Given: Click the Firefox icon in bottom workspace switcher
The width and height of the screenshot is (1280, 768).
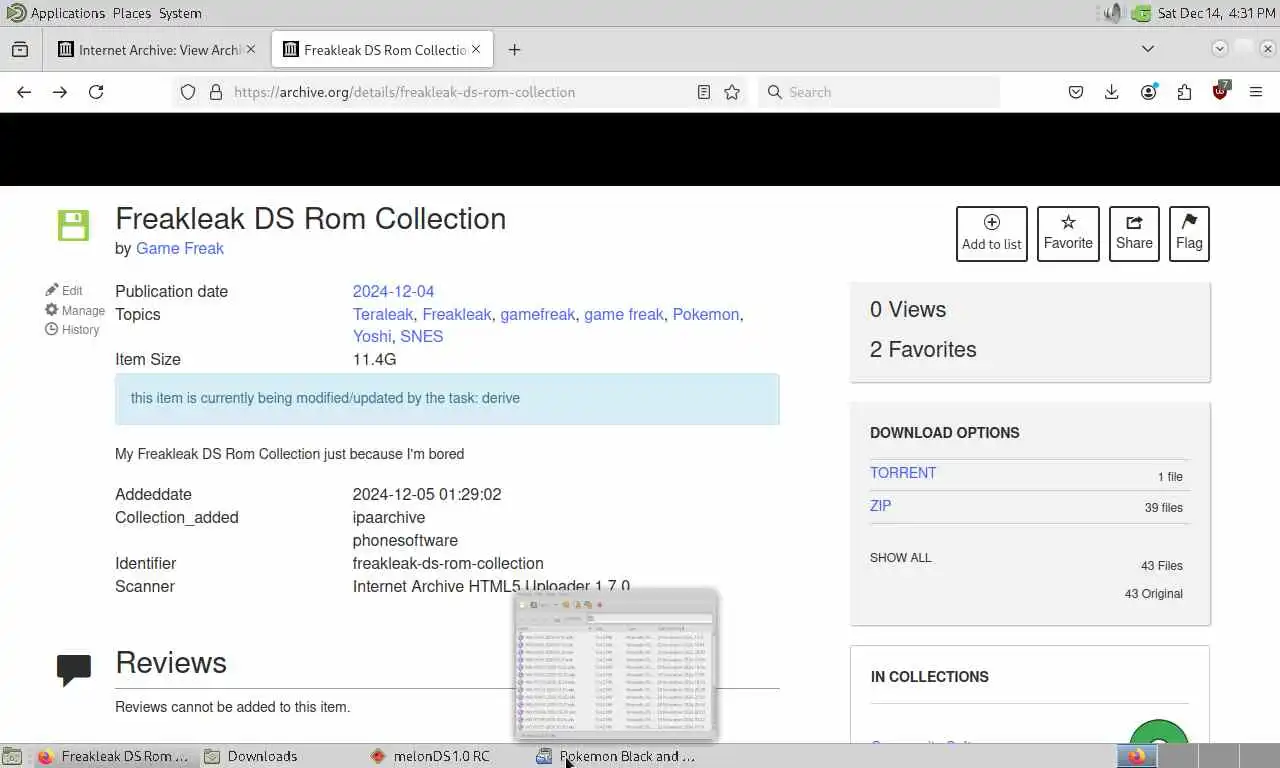Looking at the screenshot, I should 1136,756.
